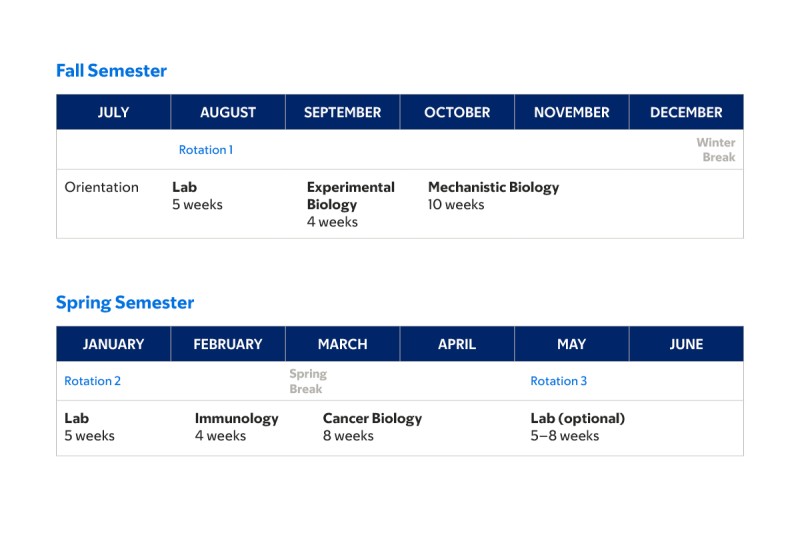Click the Rotation 3 label

coord(559,381)
